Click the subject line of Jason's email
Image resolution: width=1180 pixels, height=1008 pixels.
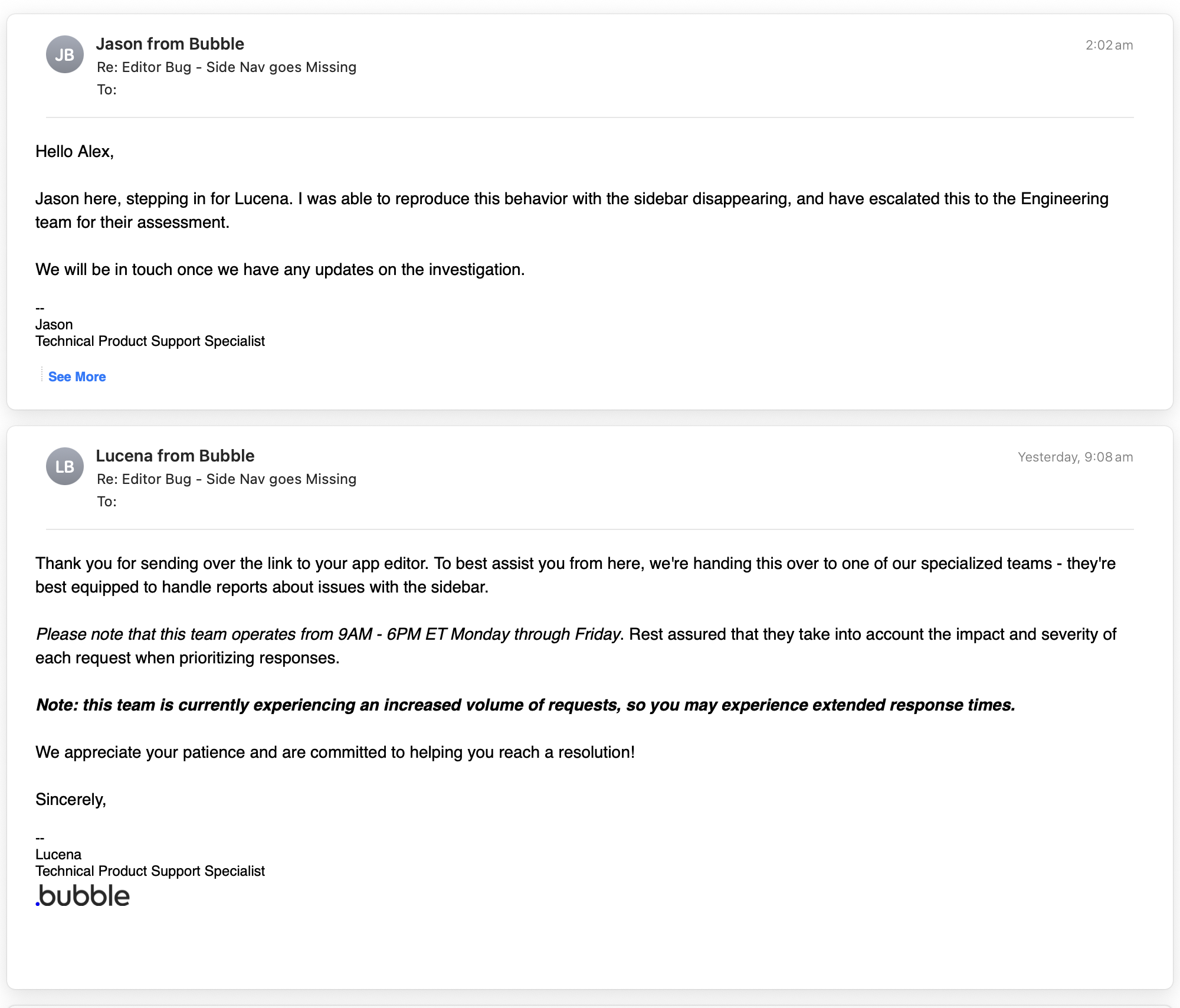tap(227, 67)
